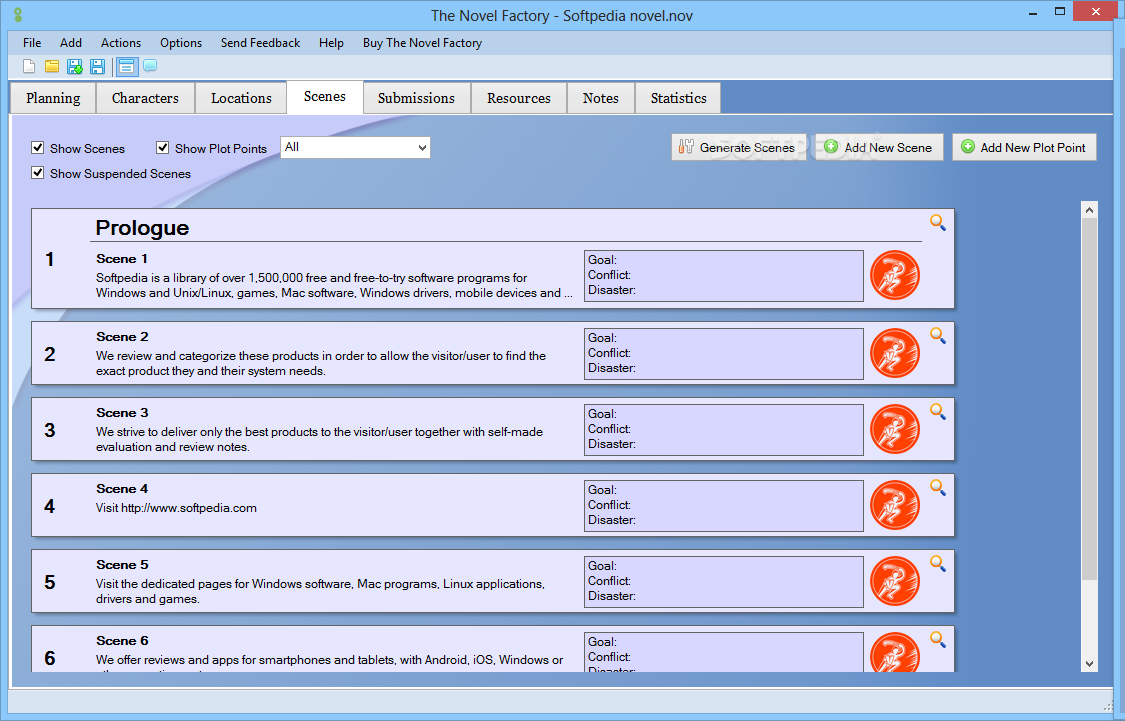Click the 'Scene 2' title text
Screen dimensions: 1125x721
[x=122, y=336]
